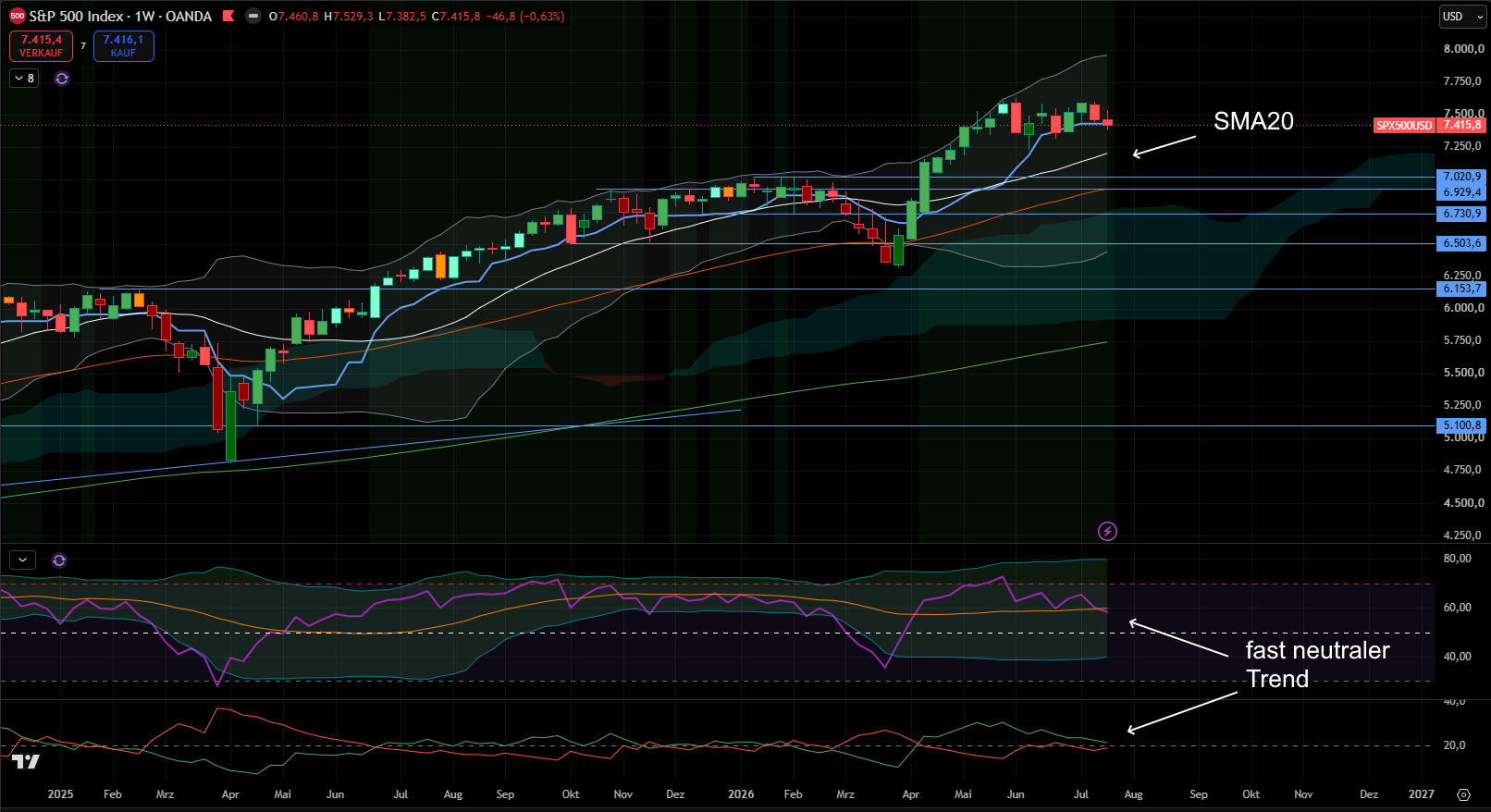Screen dimensions: 1491x812
Task: Select the 5.100,8 price line label
Action: 1462,425
